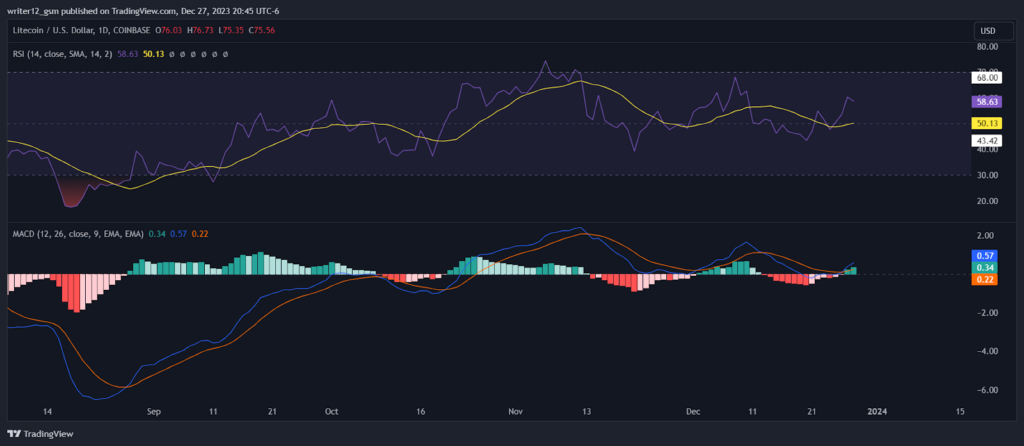Screen dimensions: 1024x446
Task: Click the -4.00 MACD scale label
Action: [985, 351]
